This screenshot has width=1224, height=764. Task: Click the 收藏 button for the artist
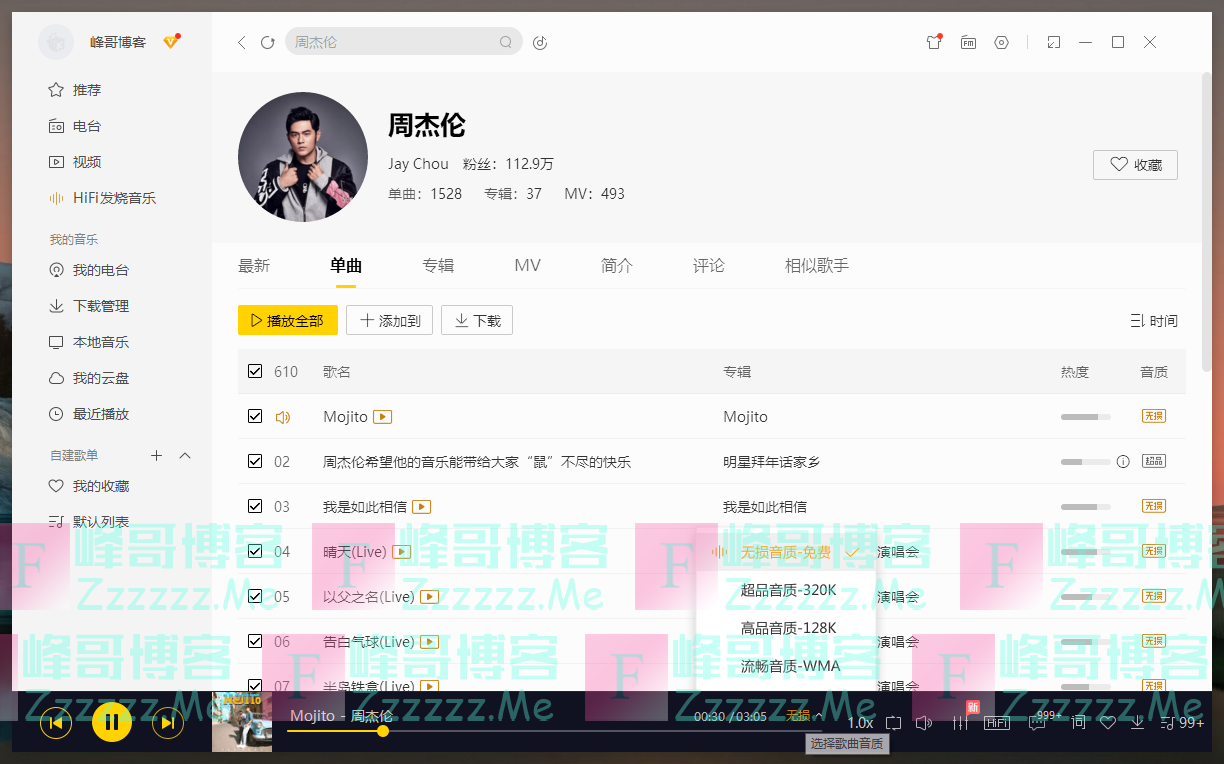coord(1135,165)
